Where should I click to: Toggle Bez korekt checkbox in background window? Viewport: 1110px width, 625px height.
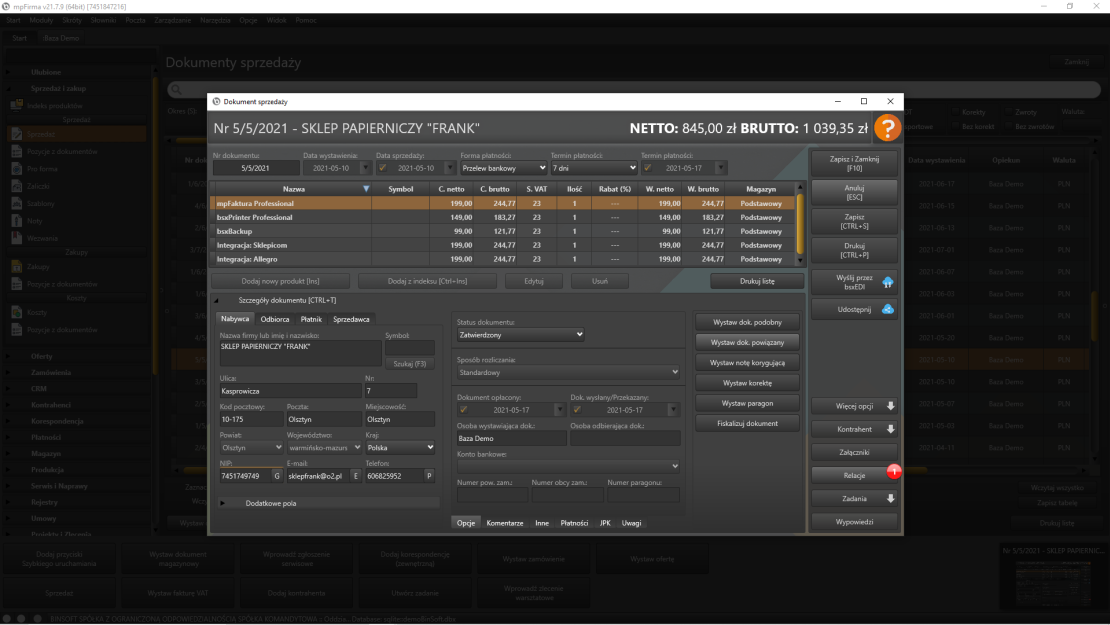tap(956, 127)
